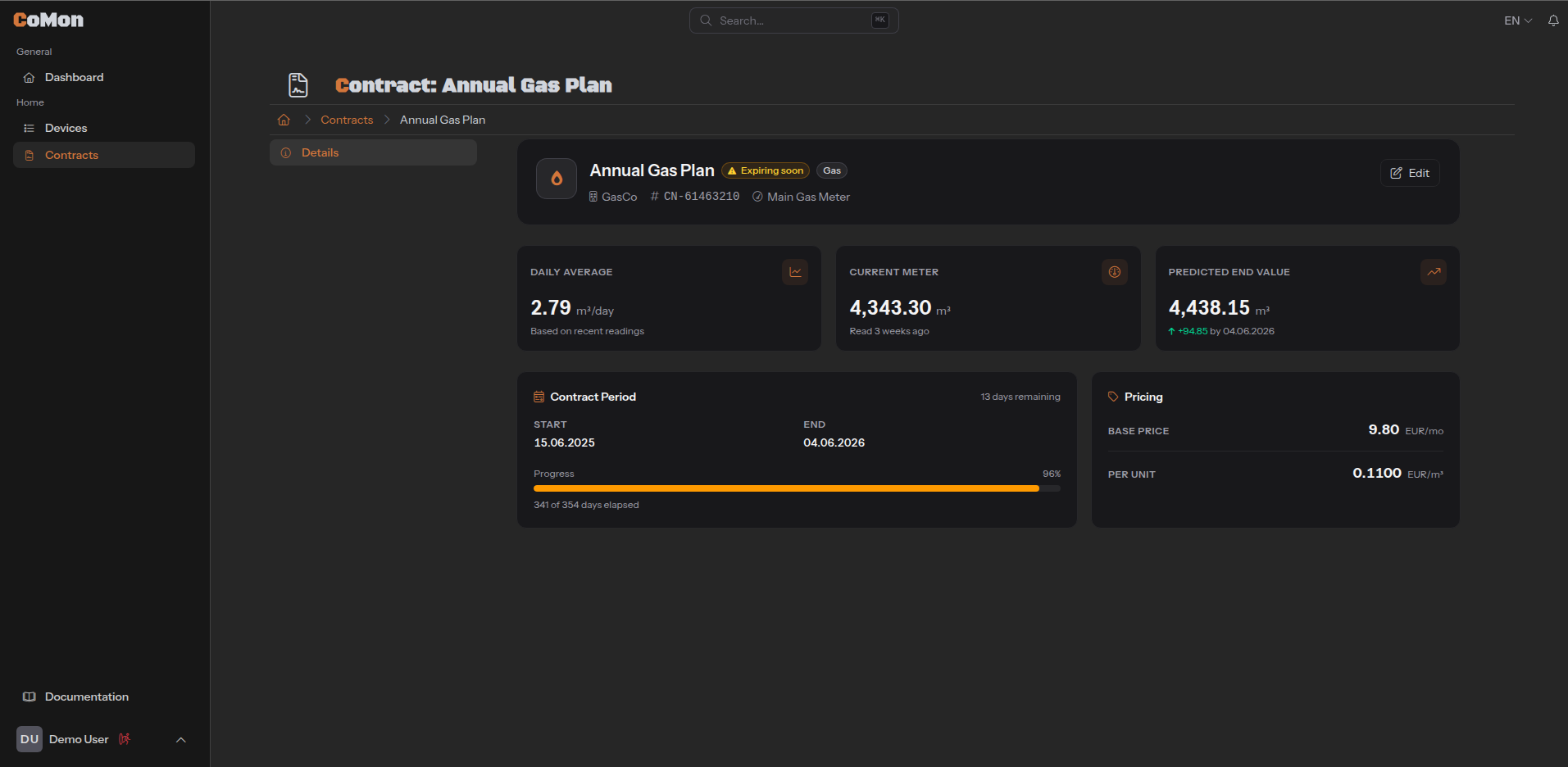Viewport: 1568px width, 767px height.
Task: Click the 9.80 base price value
Action: (x=1384, y=429)
